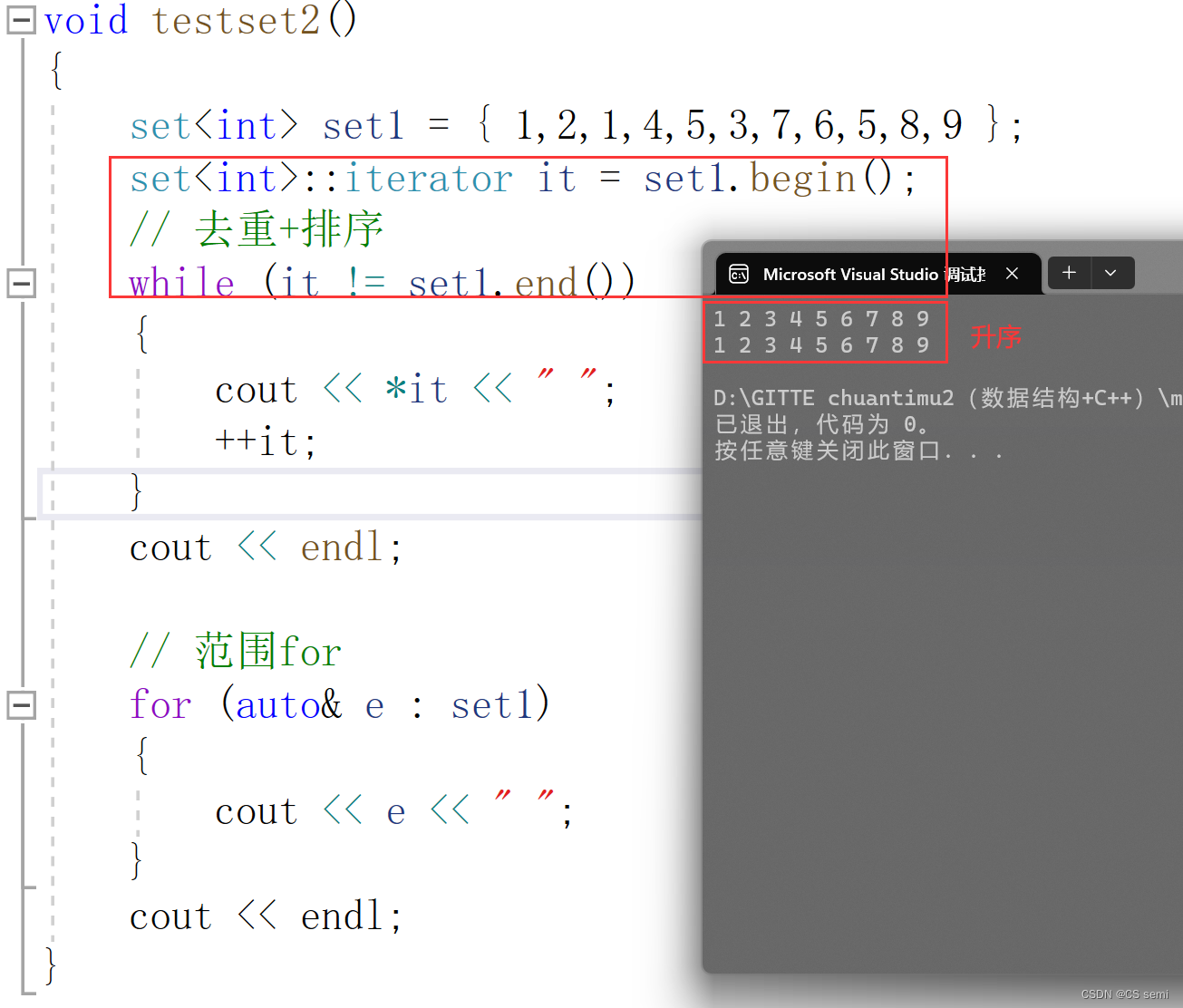Click the set1 initializer list line
Screen dimensions: 1183x1008
coord(577,125)
